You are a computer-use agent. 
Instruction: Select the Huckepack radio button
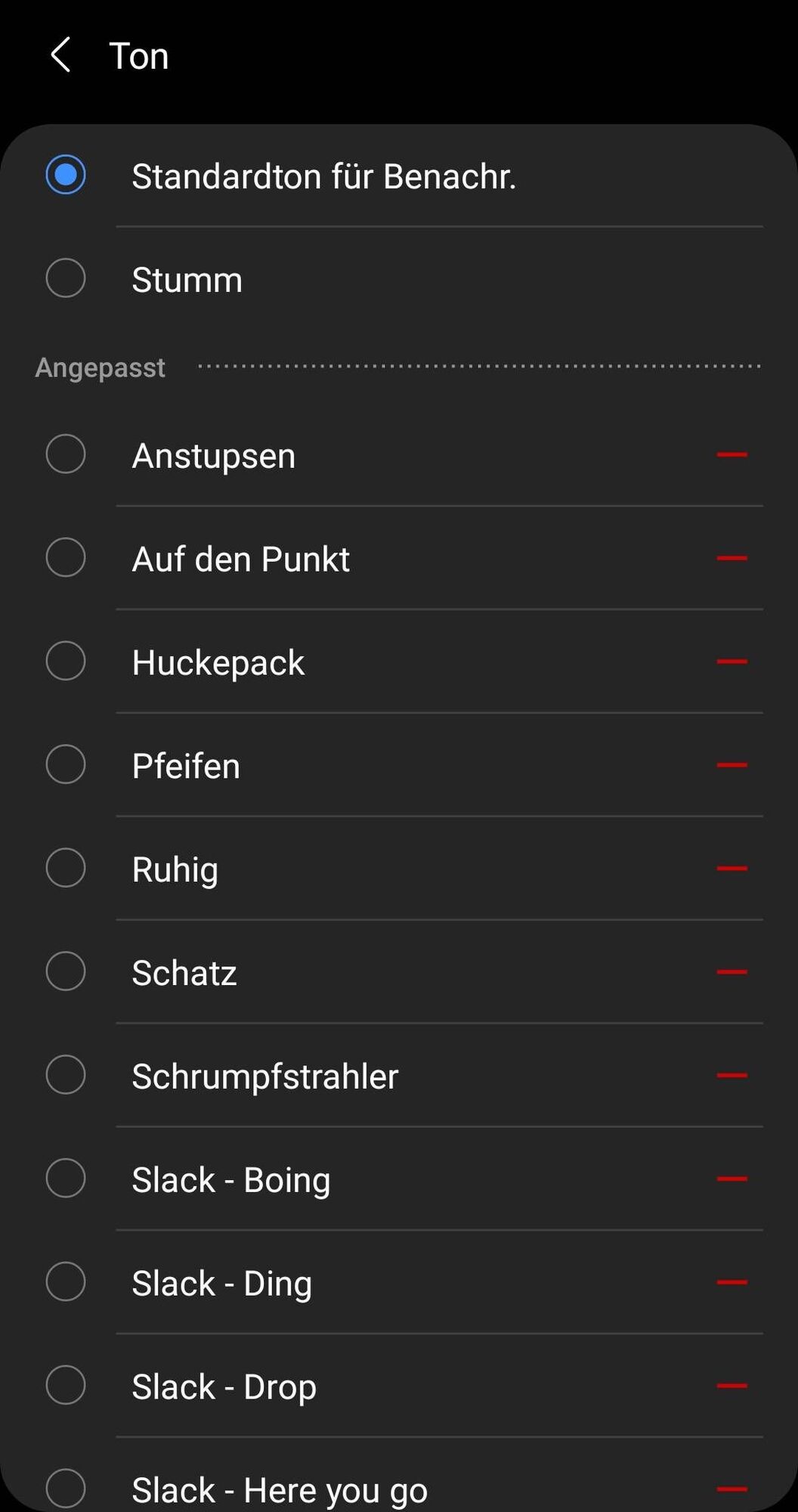point(66,661)
